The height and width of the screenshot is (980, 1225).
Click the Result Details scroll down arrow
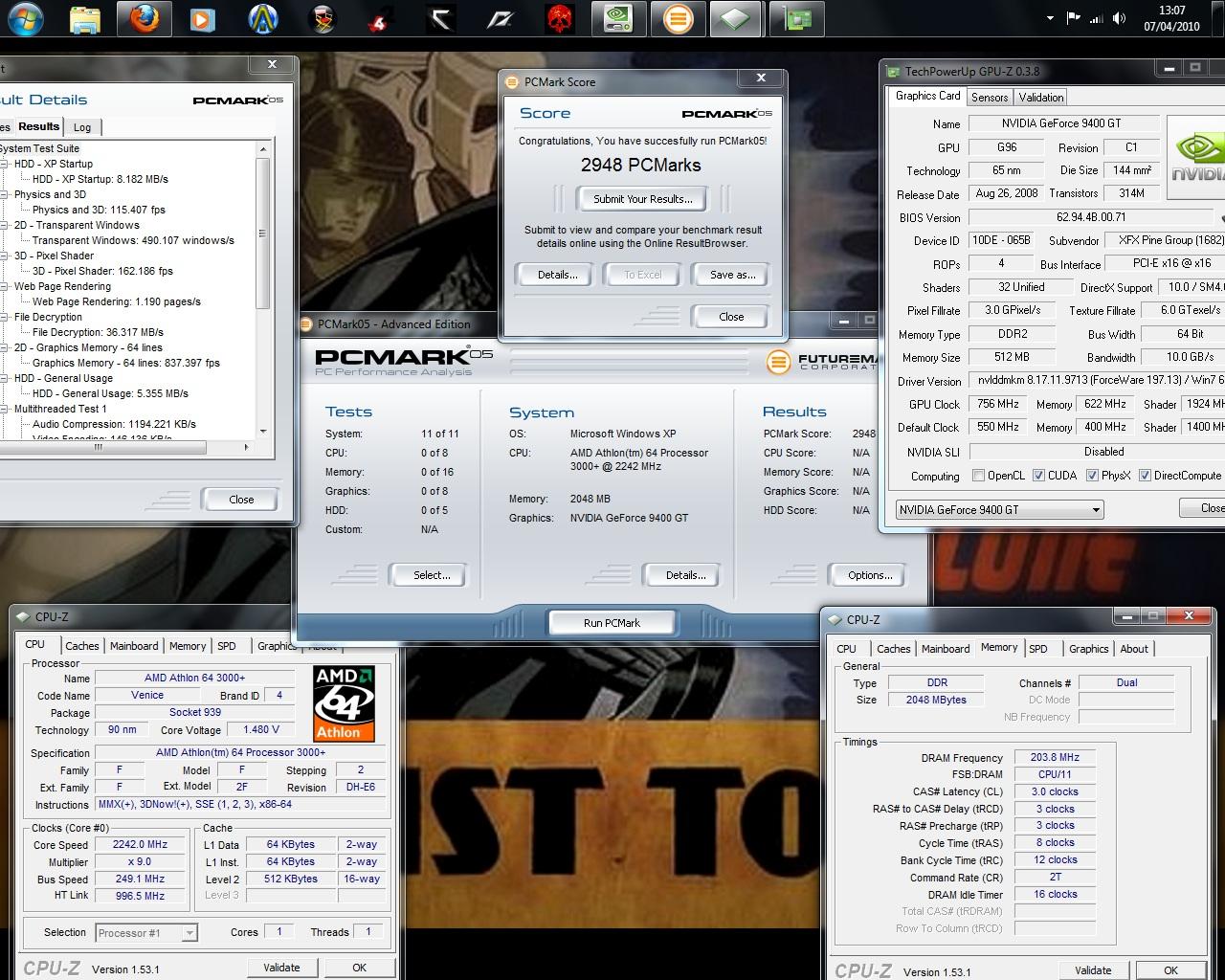pyautogui.click(x=263, y=434)
